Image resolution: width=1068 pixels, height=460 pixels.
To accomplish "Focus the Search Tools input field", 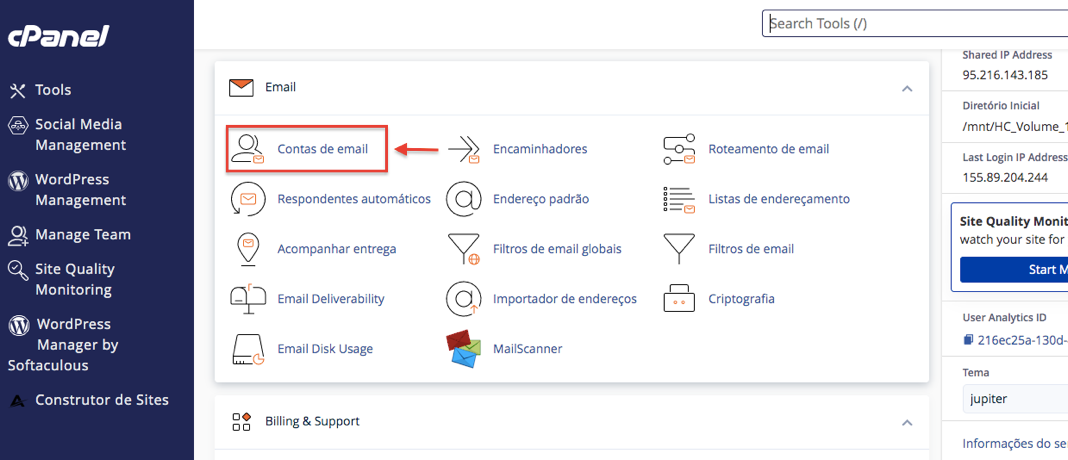I will click(x=915, y=23).
